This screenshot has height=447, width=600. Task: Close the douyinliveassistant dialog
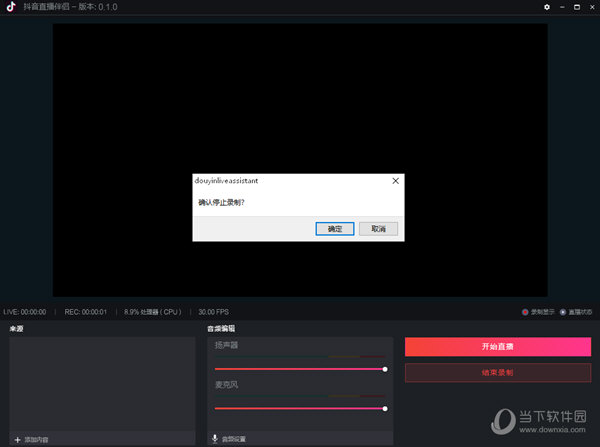[x=396, y=181]
